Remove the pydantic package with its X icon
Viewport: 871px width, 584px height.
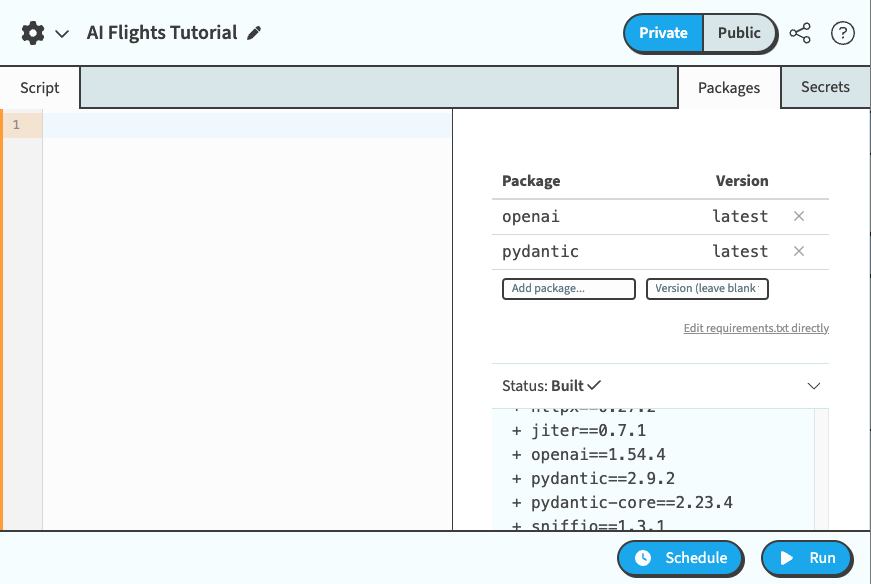click(799, 251)
